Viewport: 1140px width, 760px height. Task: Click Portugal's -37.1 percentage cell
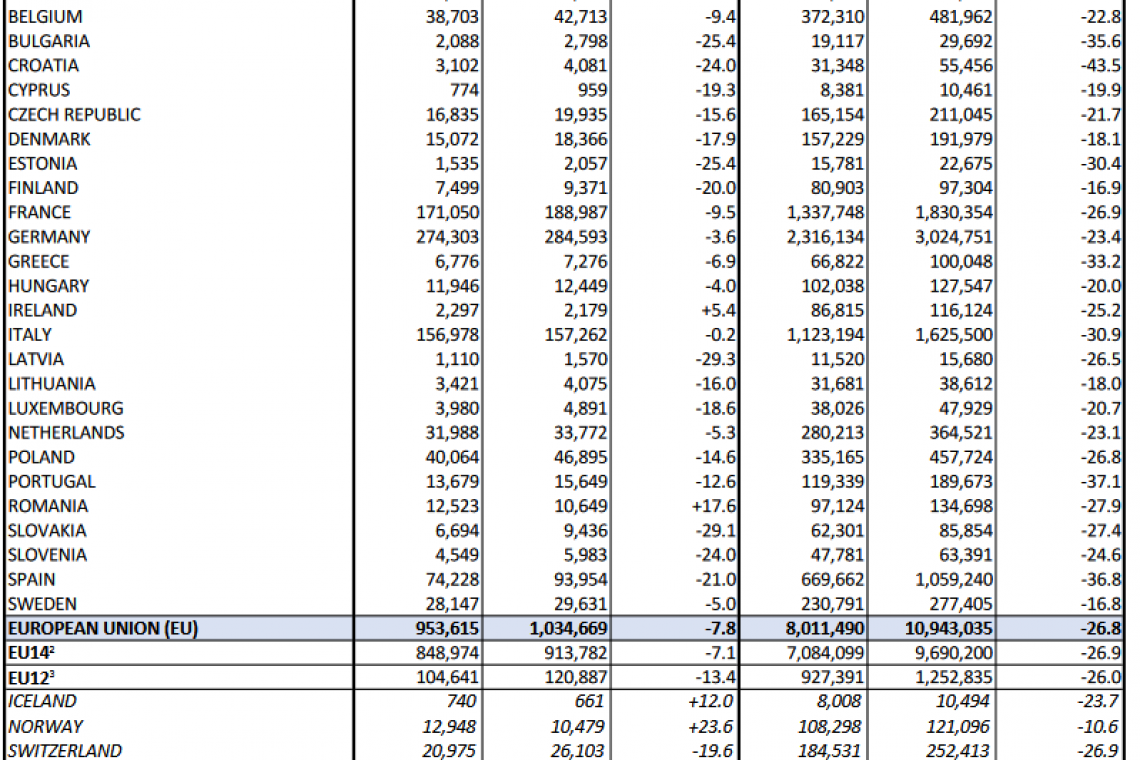pyautogui.click(x=1099, y=482)
